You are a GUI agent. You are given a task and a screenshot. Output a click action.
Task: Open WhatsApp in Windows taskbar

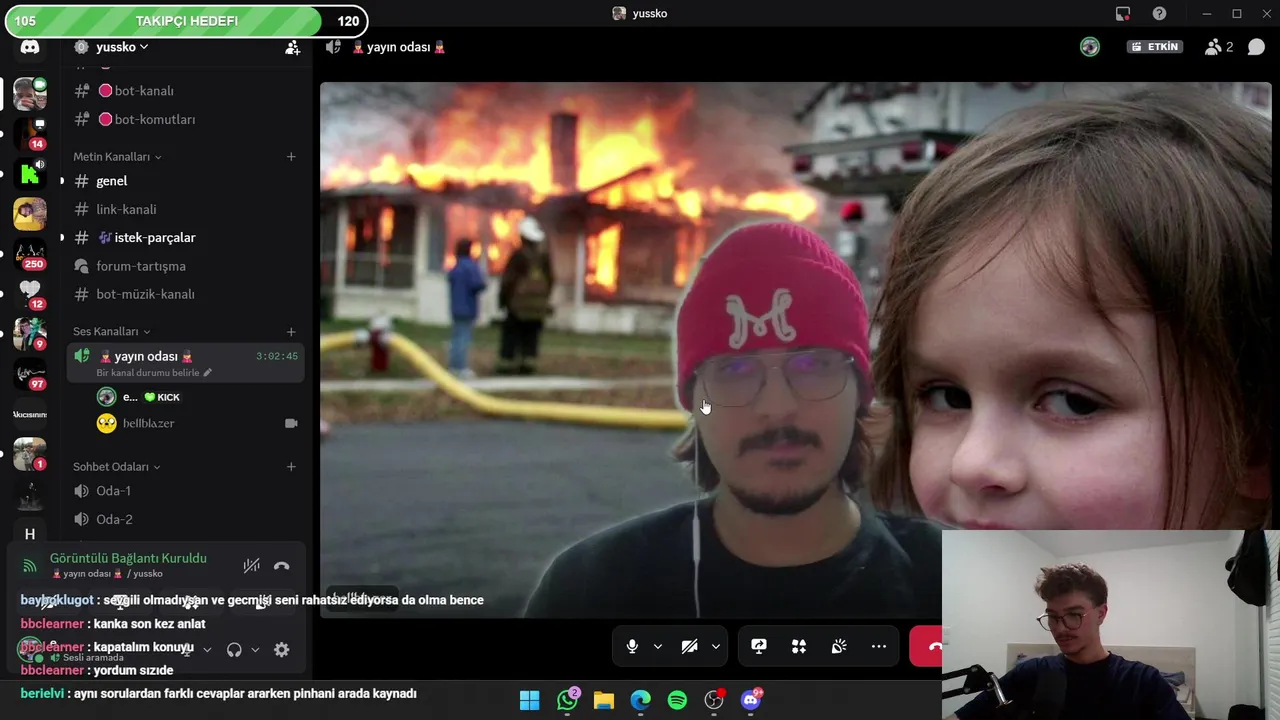[x=568, y=700]
